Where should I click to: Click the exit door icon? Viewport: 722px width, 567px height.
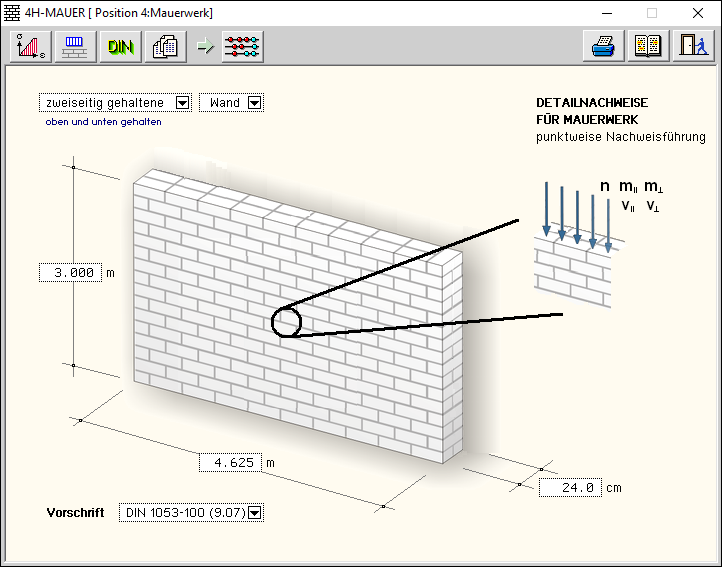(x=692, y=47)
